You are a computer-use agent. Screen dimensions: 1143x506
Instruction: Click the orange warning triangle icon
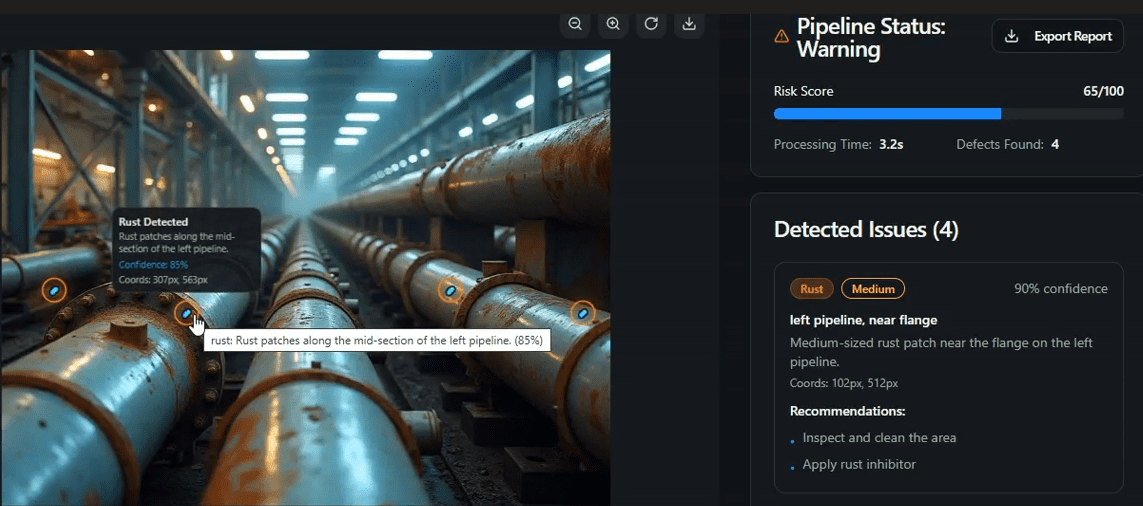tap(782, 37)
